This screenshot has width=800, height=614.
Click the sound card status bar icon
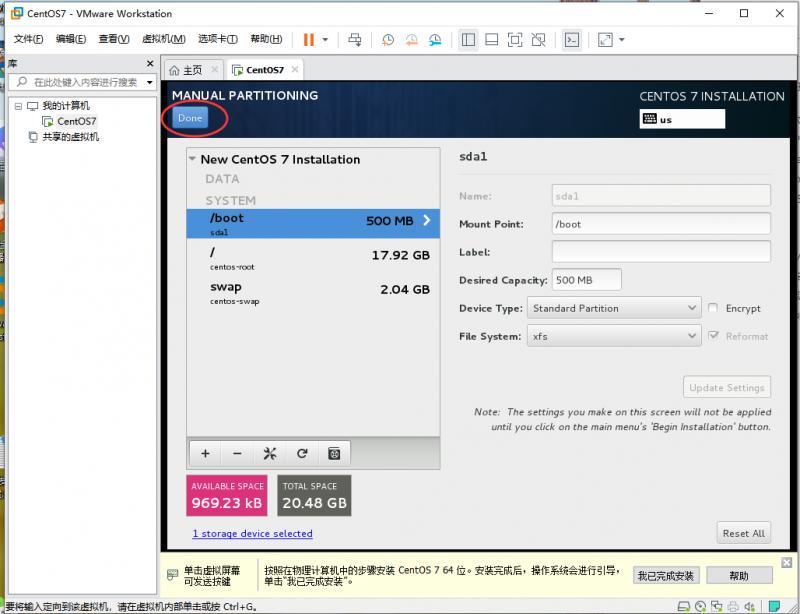pos(749,606)
